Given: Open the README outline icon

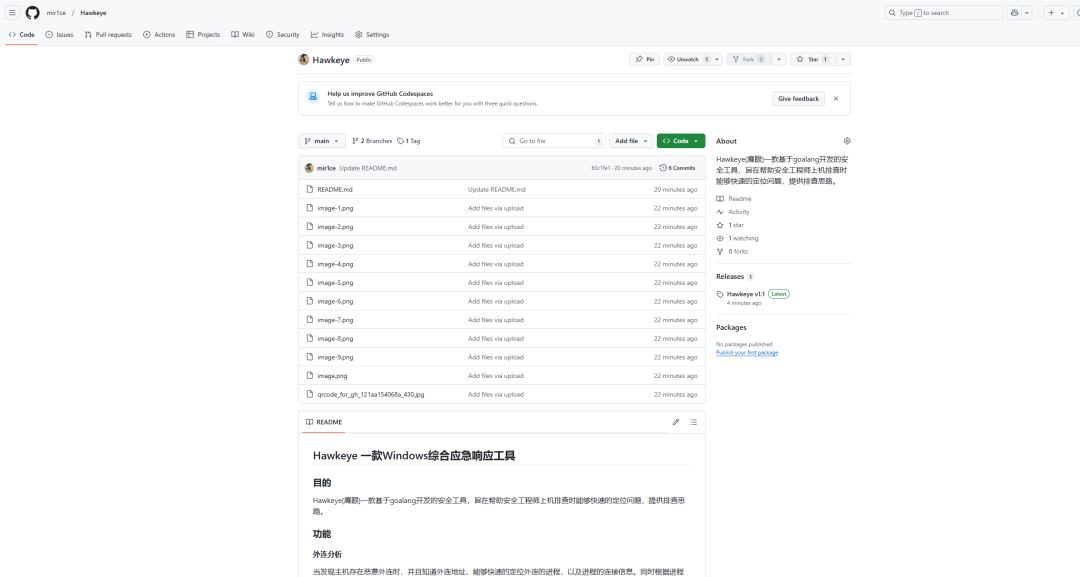Looking at the screenshot, I should pos(694,422).
